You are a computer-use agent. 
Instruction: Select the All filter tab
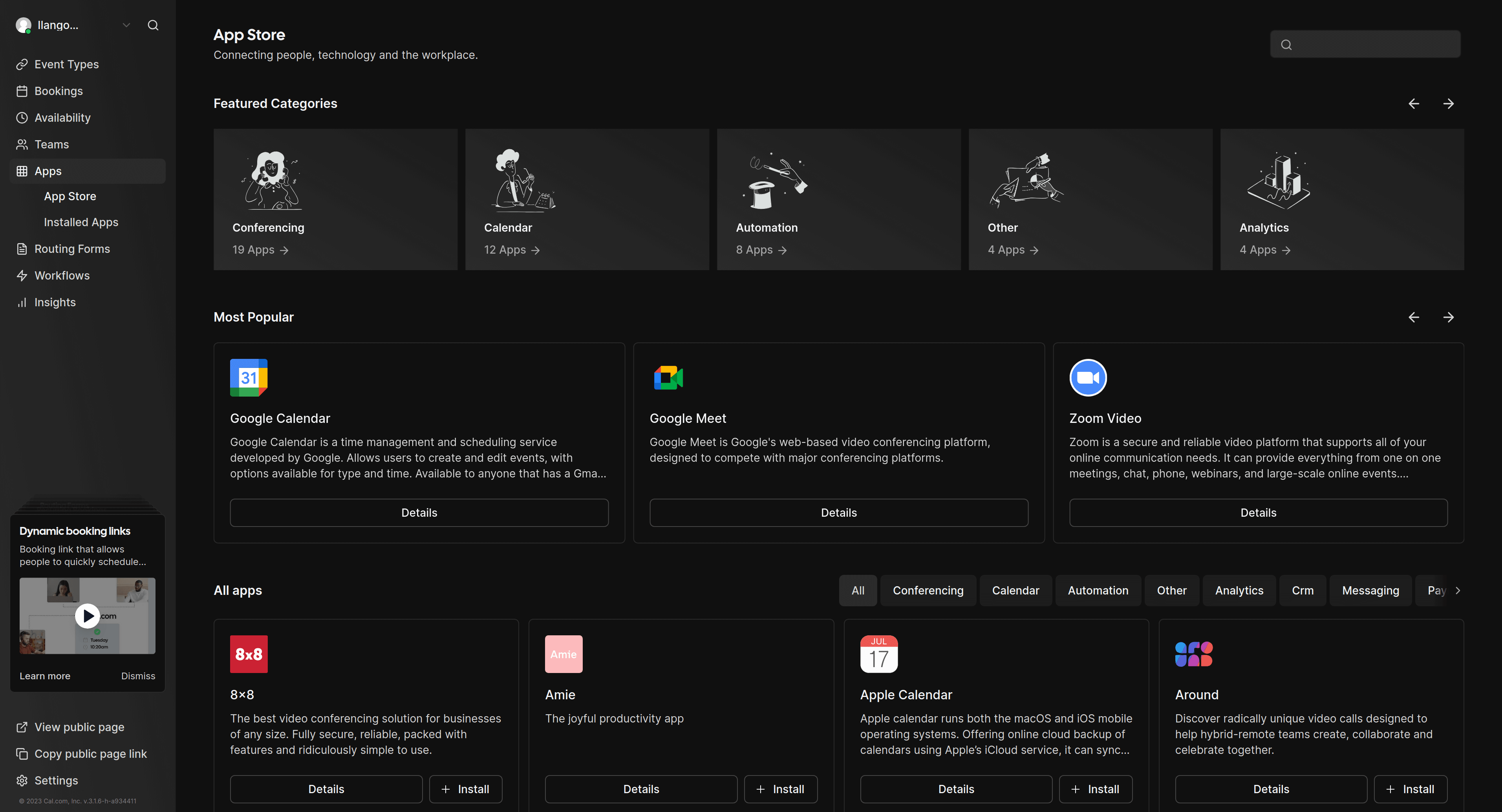[x=858, y=591]
